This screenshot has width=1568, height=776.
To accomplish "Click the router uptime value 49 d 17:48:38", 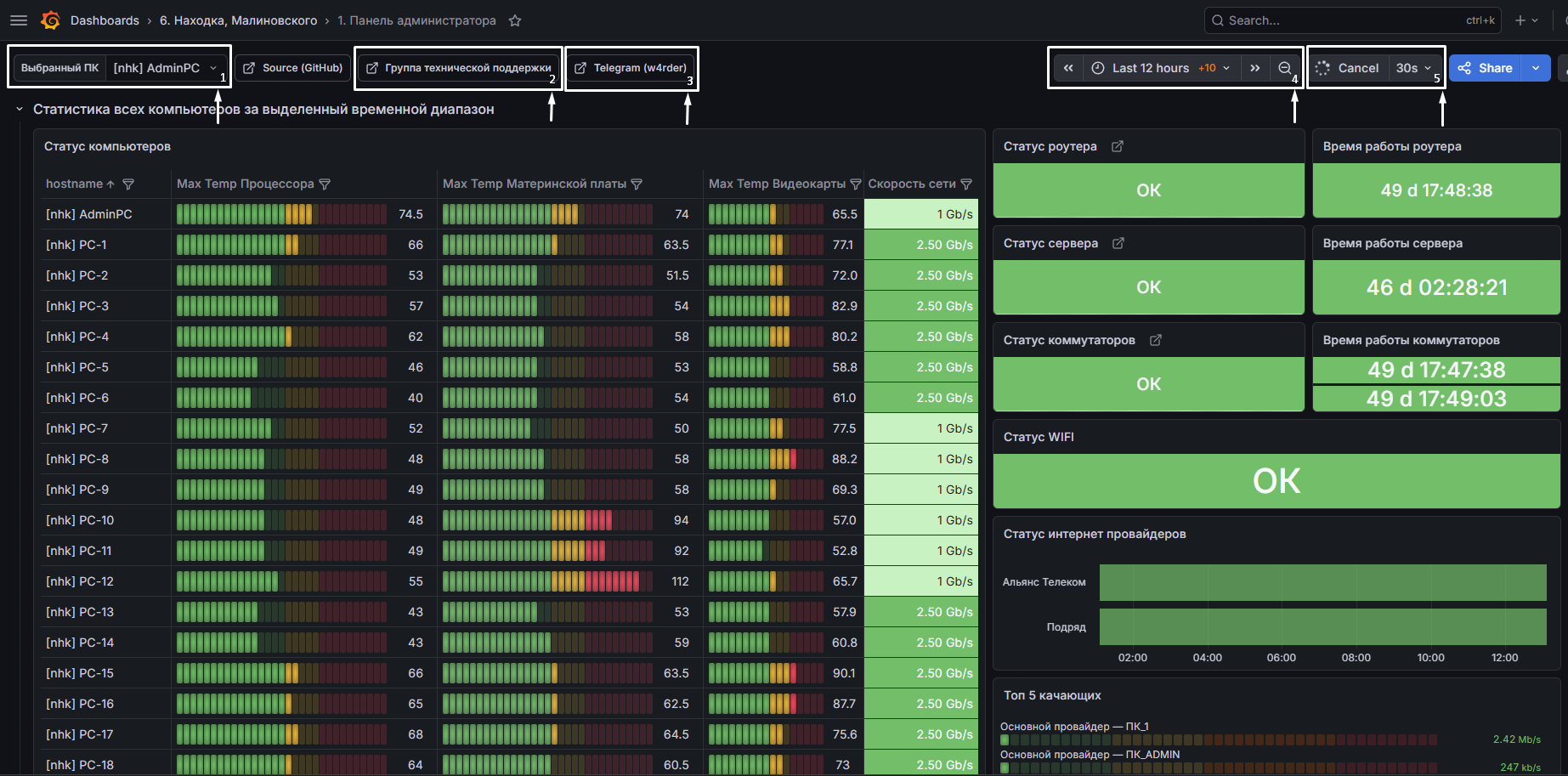I will point(1436,190).
